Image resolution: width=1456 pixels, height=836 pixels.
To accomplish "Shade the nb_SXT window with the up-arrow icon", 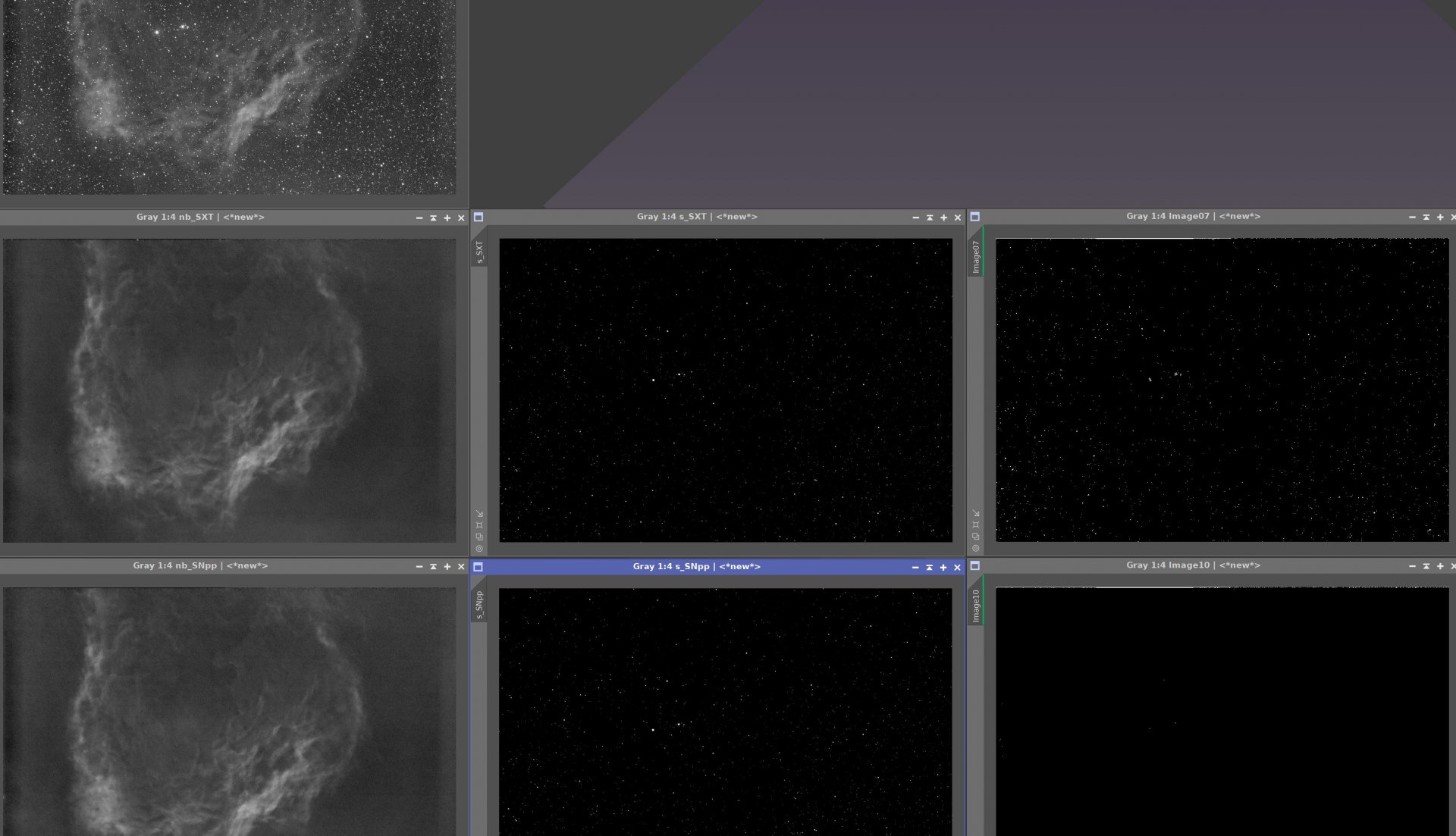I will [433, 218].
